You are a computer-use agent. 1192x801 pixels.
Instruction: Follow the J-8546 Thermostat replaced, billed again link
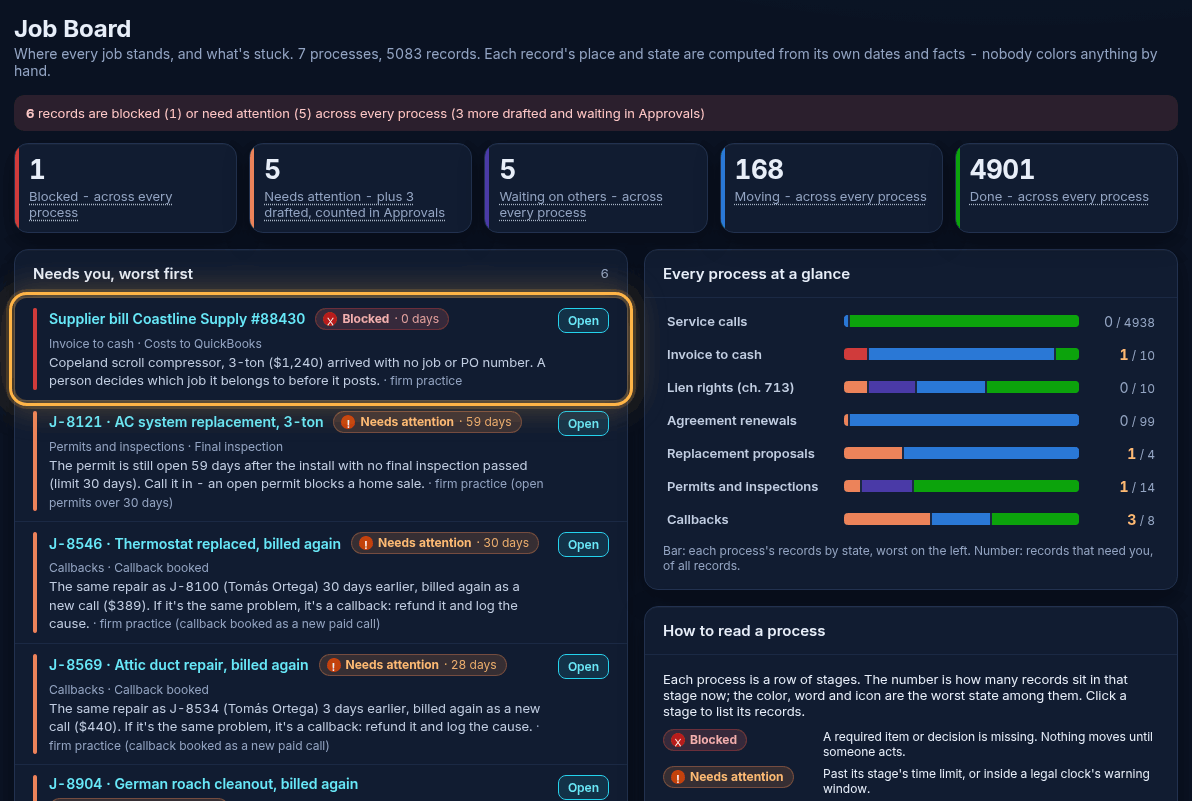195,543
